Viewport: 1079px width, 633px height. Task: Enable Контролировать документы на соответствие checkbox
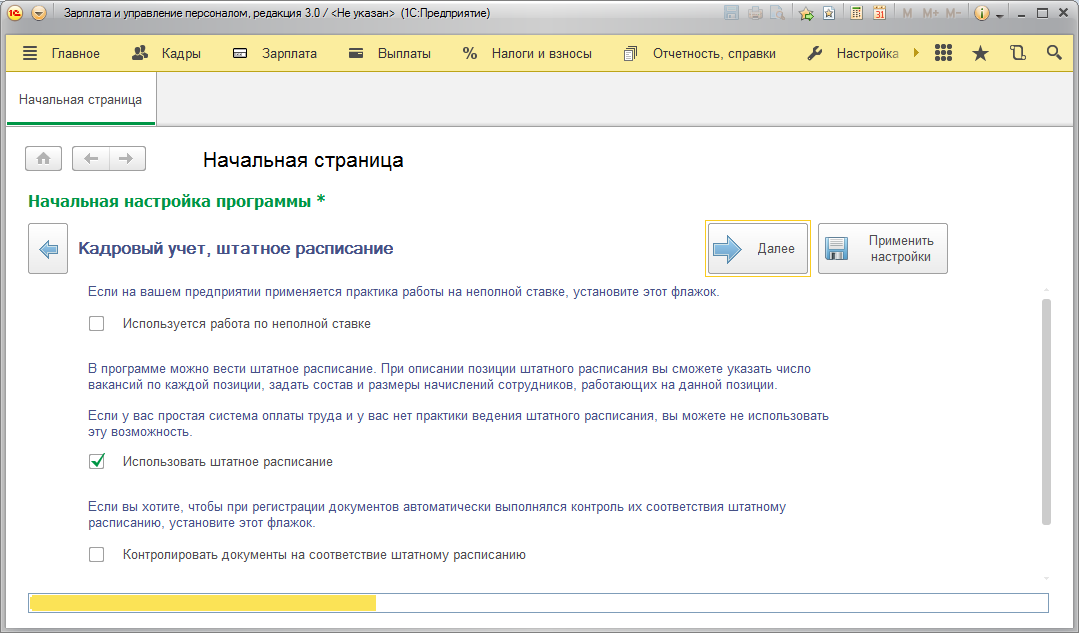coord(96,555)
